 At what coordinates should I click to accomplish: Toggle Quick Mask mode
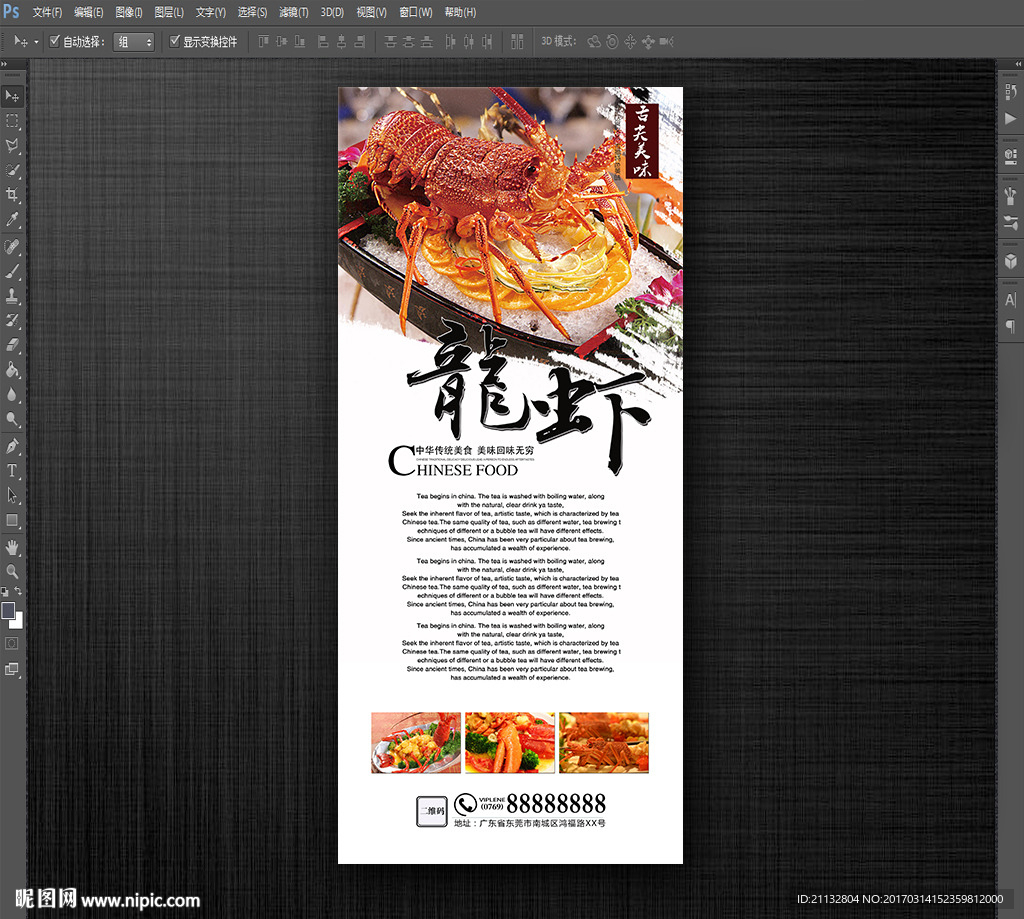[x=12, y=643]
